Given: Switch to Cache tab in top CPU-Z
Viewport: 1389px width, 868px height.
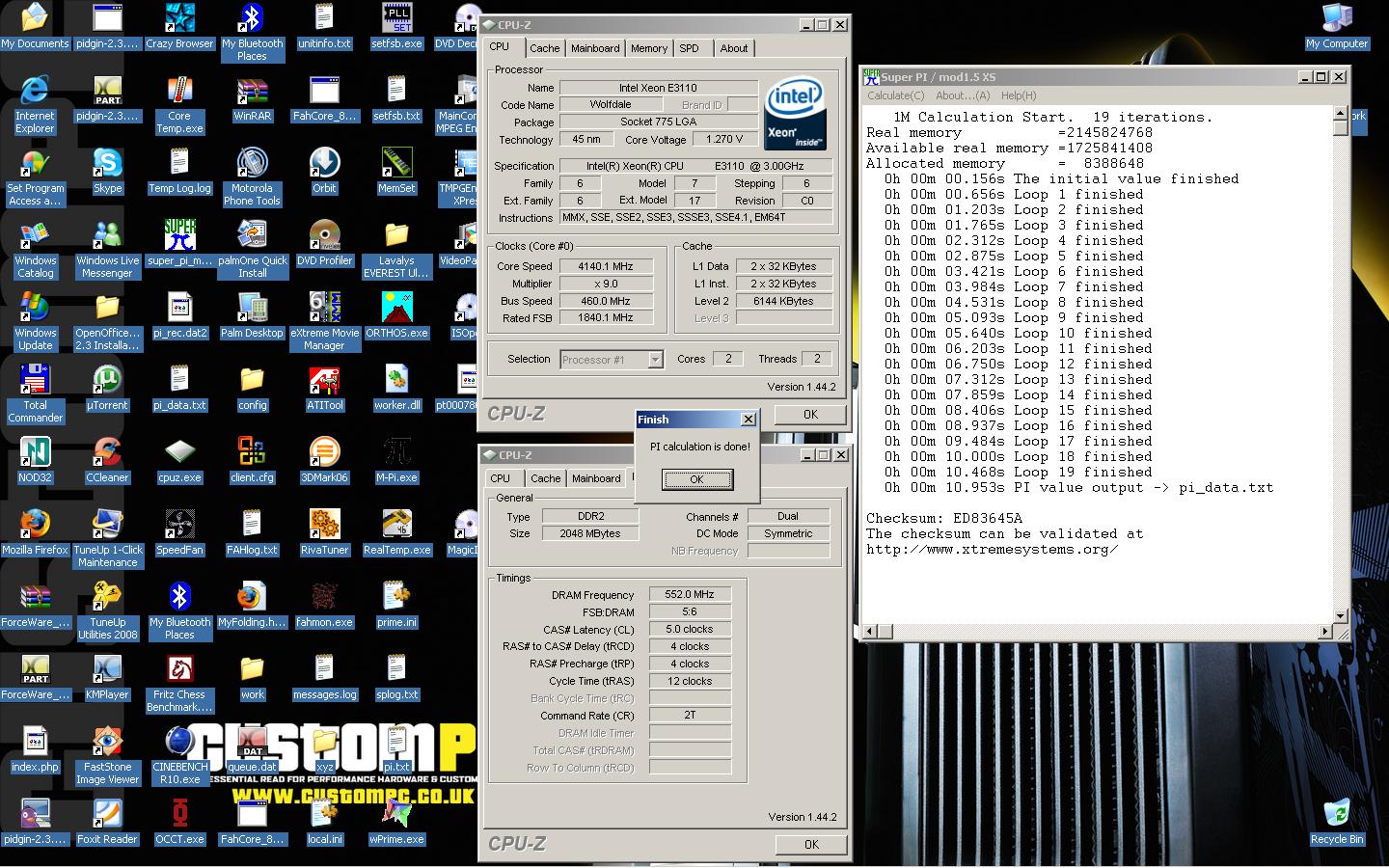Looking at the screenshot, I should (x=544, y=48).
